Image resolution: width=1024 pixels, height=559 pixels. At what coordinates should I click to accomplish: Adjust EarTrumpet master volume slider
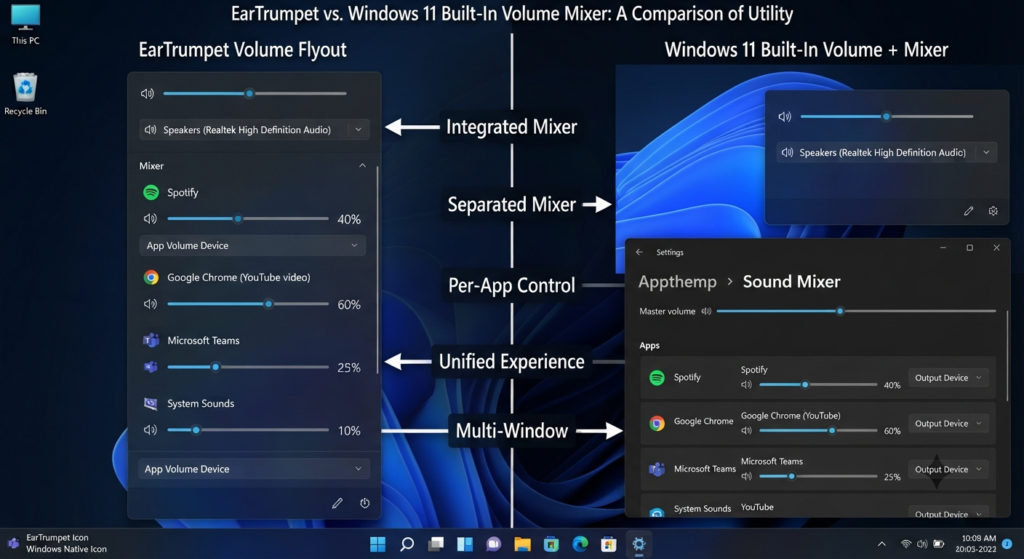[255, 93]
